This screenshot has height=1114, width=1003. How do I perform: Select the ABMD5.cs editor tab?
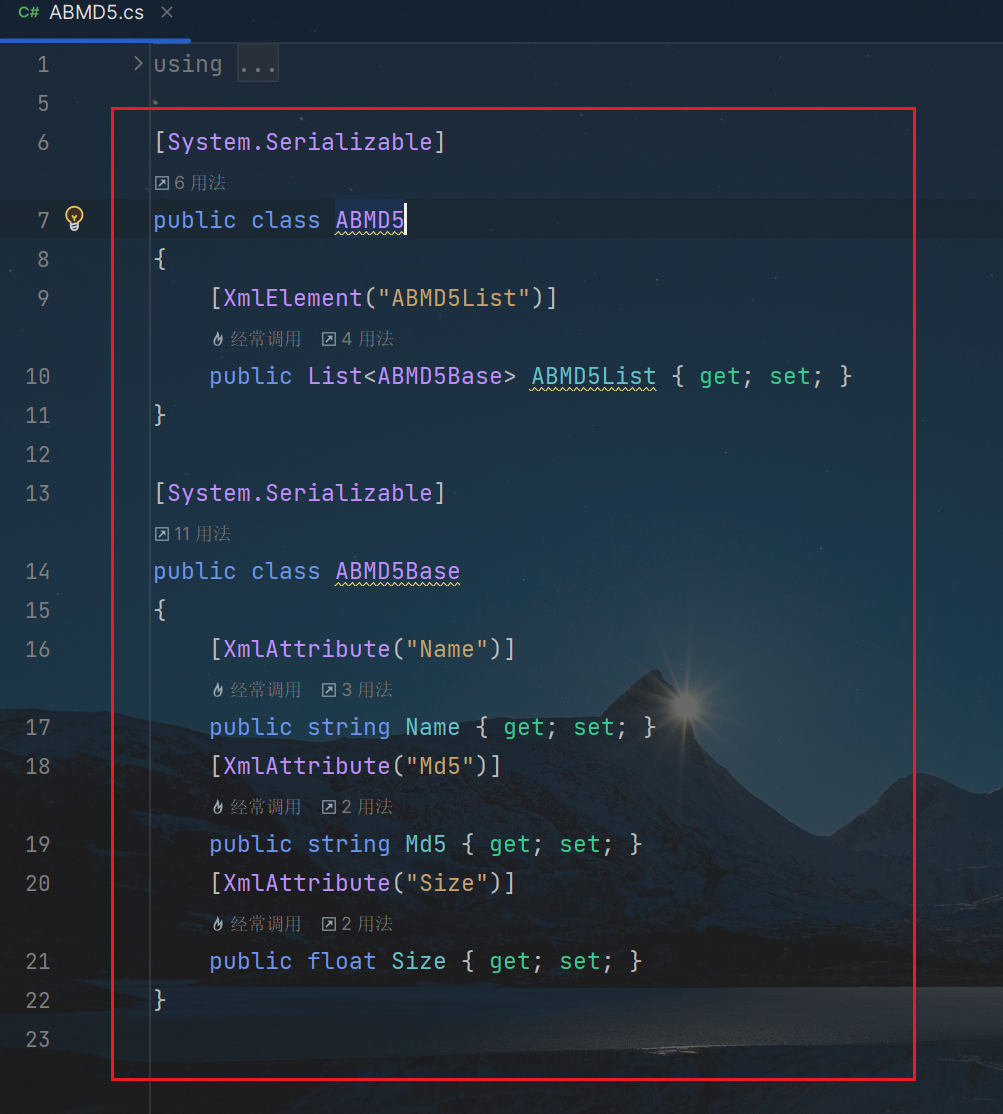click(95, 13)
